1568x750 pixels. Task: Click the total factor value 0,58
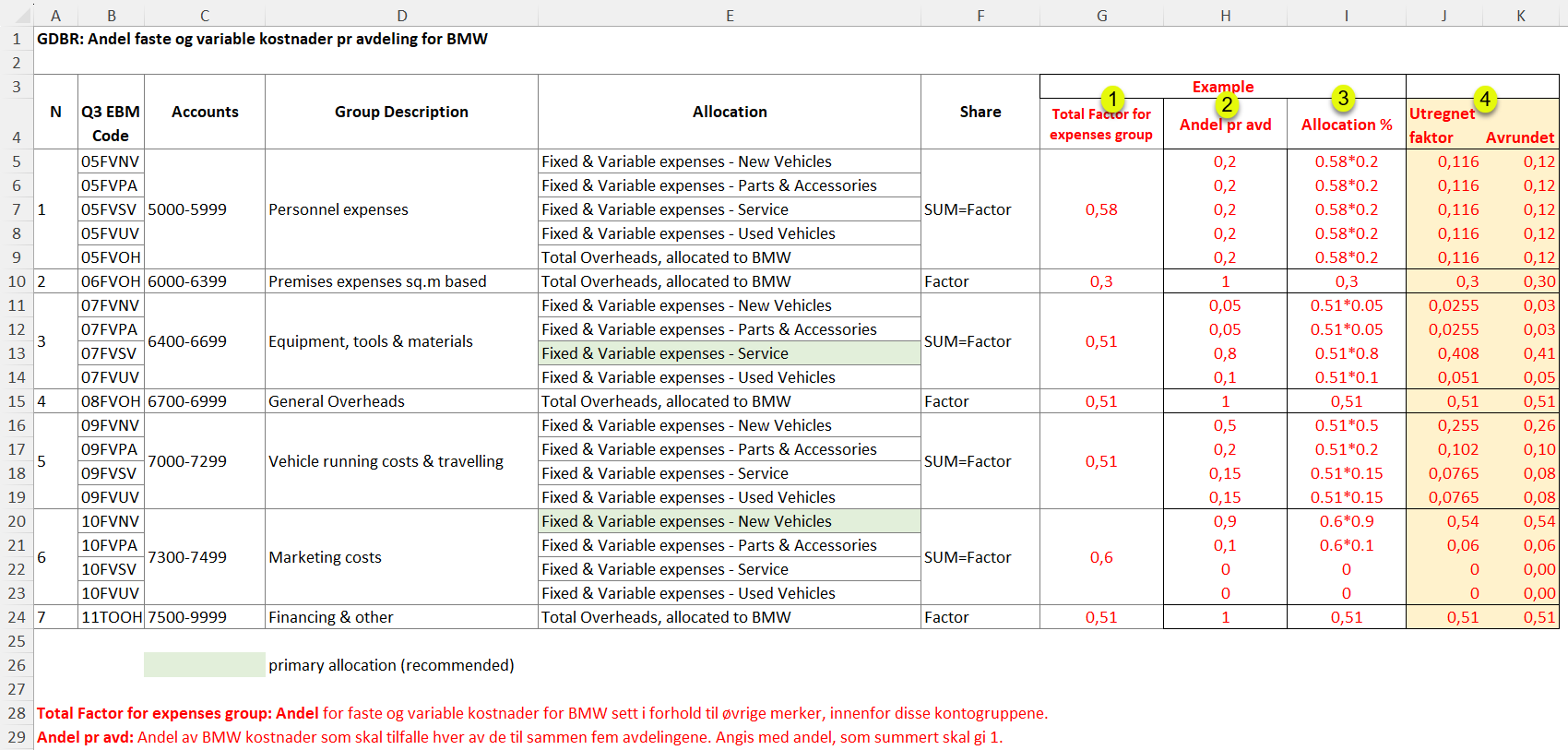1101,209
